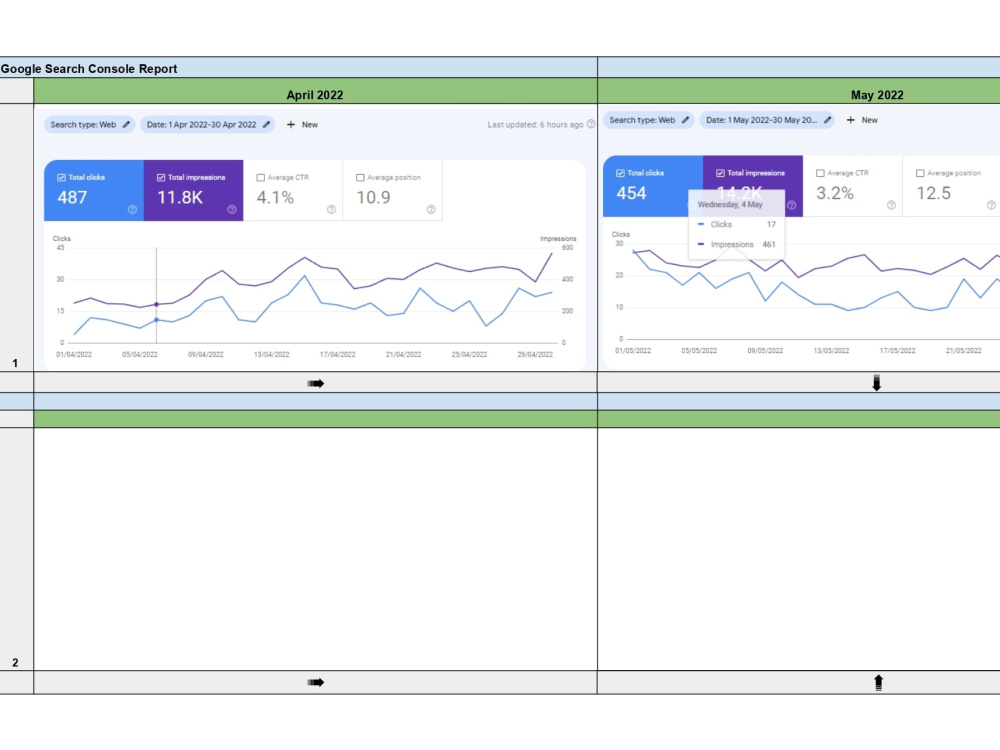Click 29/04/2022 label on April chart axis
This screenshot has width=1000, height=750.
coord(535,355)
